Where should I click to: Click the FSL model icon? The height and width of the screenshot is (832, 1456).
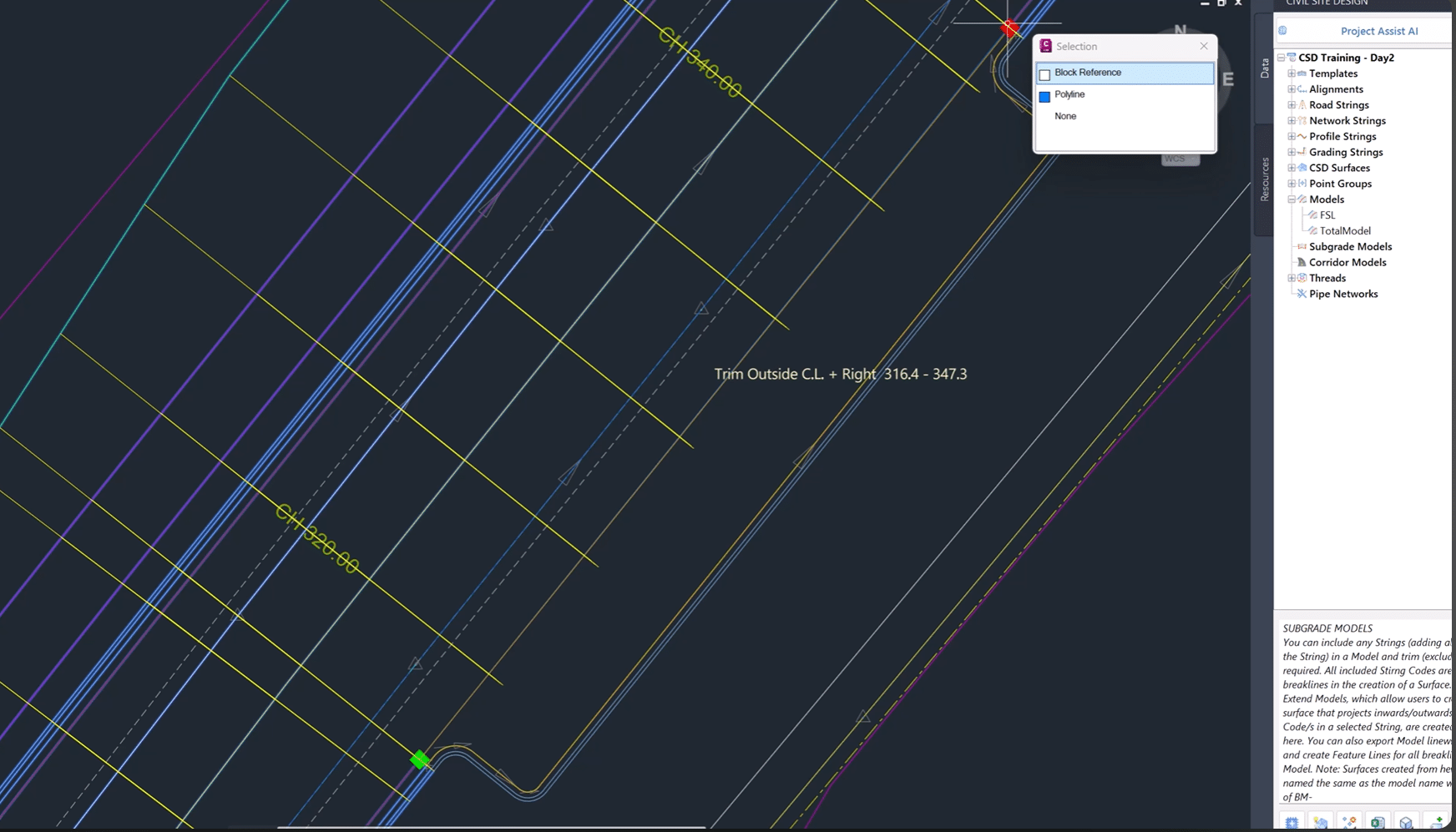click(x=1312, y=215)
